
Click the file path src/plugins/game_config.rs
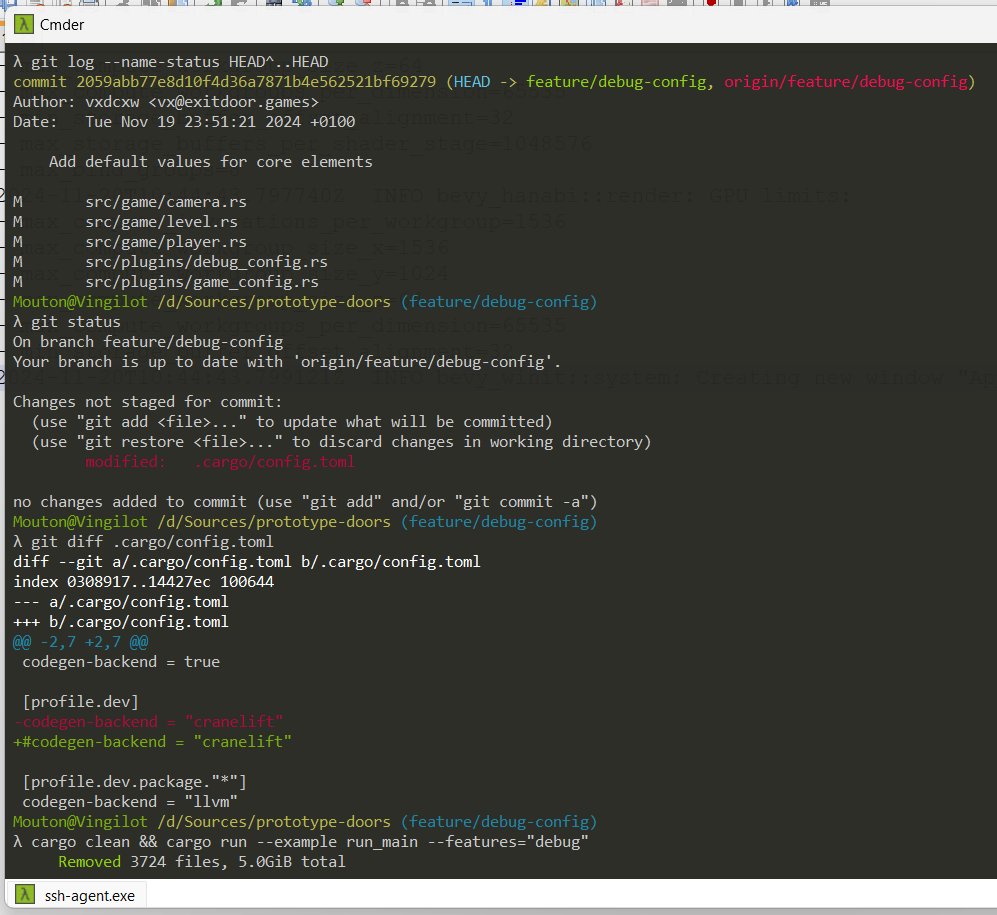click(202, 282)
